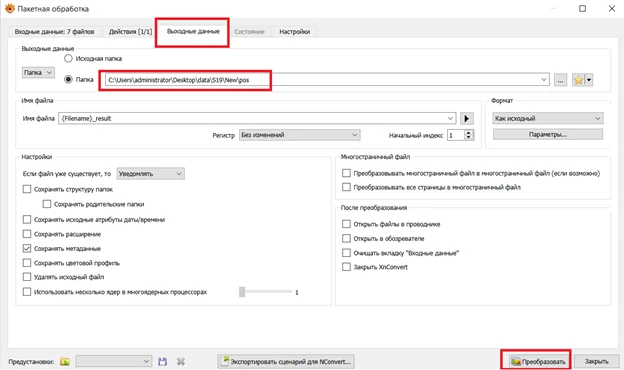Maximize the Пакетная обработка window

click(582, 8)
